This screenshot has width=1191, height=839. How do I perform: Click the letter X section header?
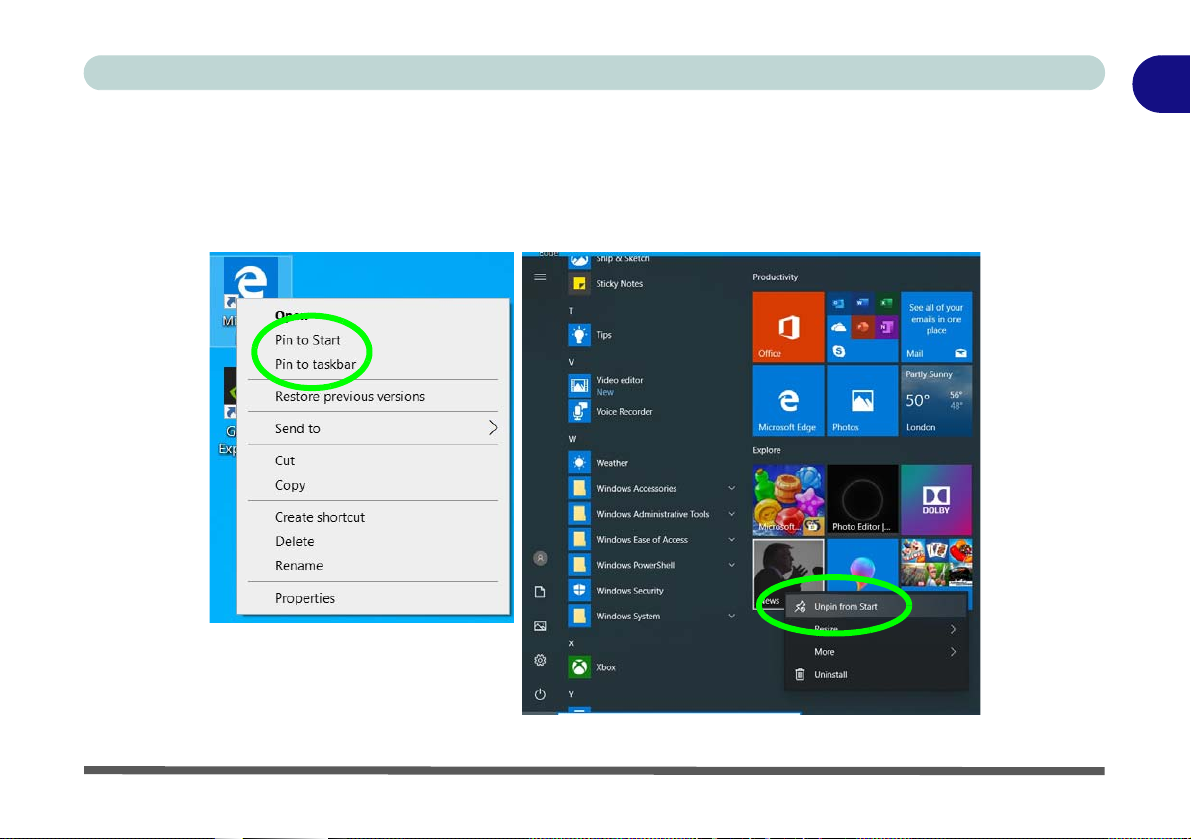tap(571, 643)
